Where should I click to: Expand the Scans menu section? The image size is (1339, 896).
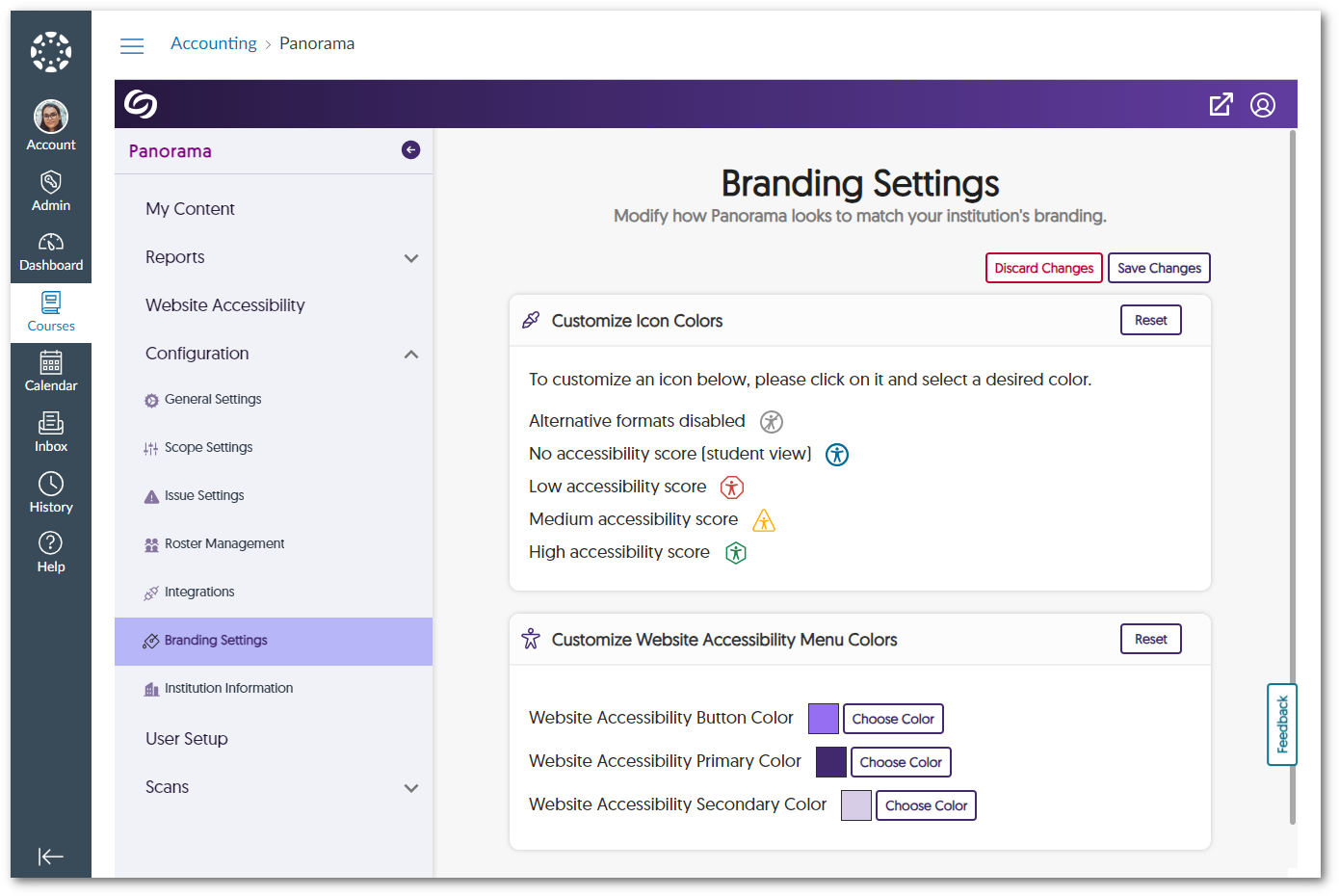(x=411, y=788)
